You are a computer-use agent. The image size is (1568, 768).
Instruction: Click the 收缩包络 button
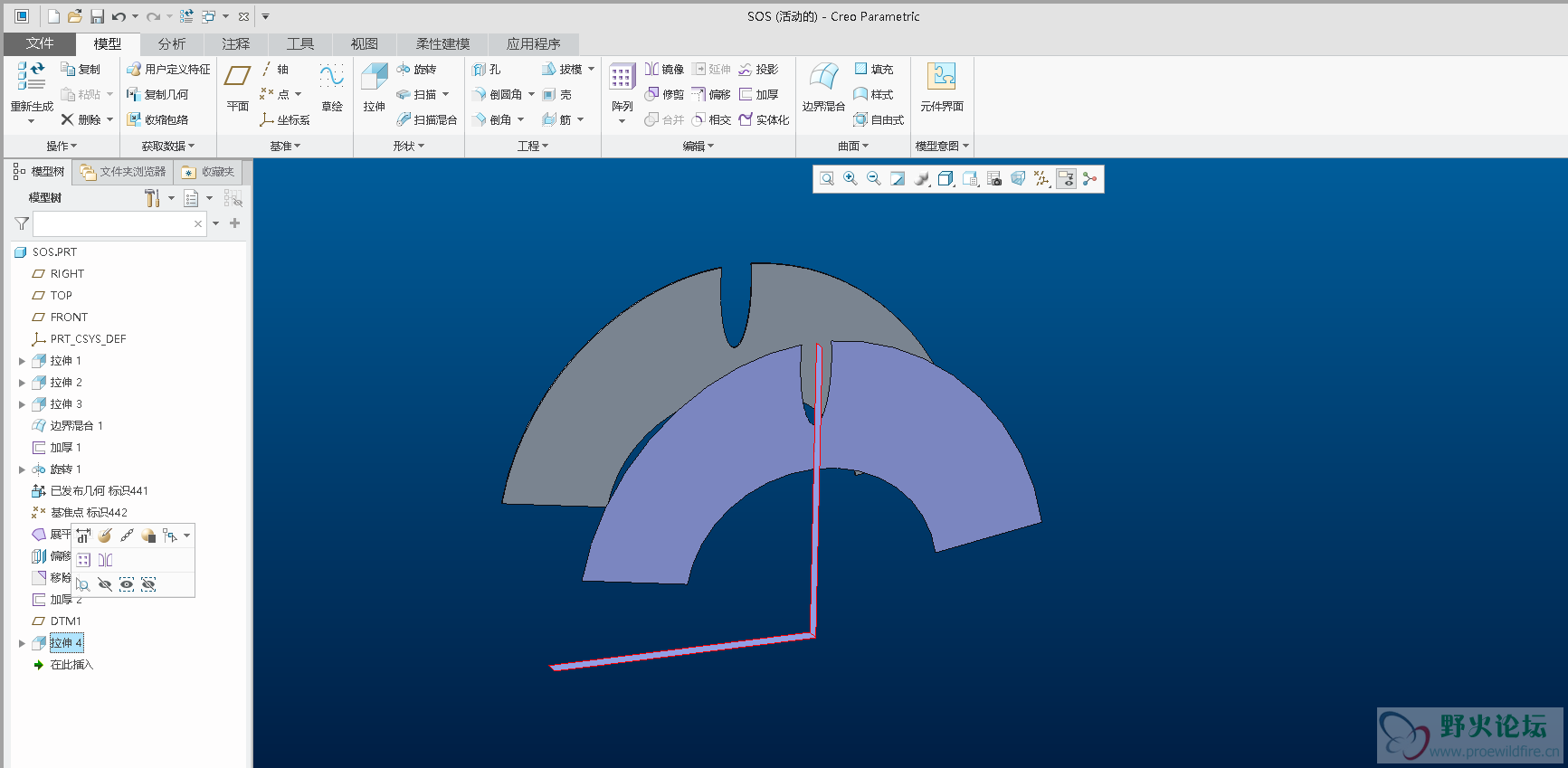pyautogui.click(x=157, y=119)
